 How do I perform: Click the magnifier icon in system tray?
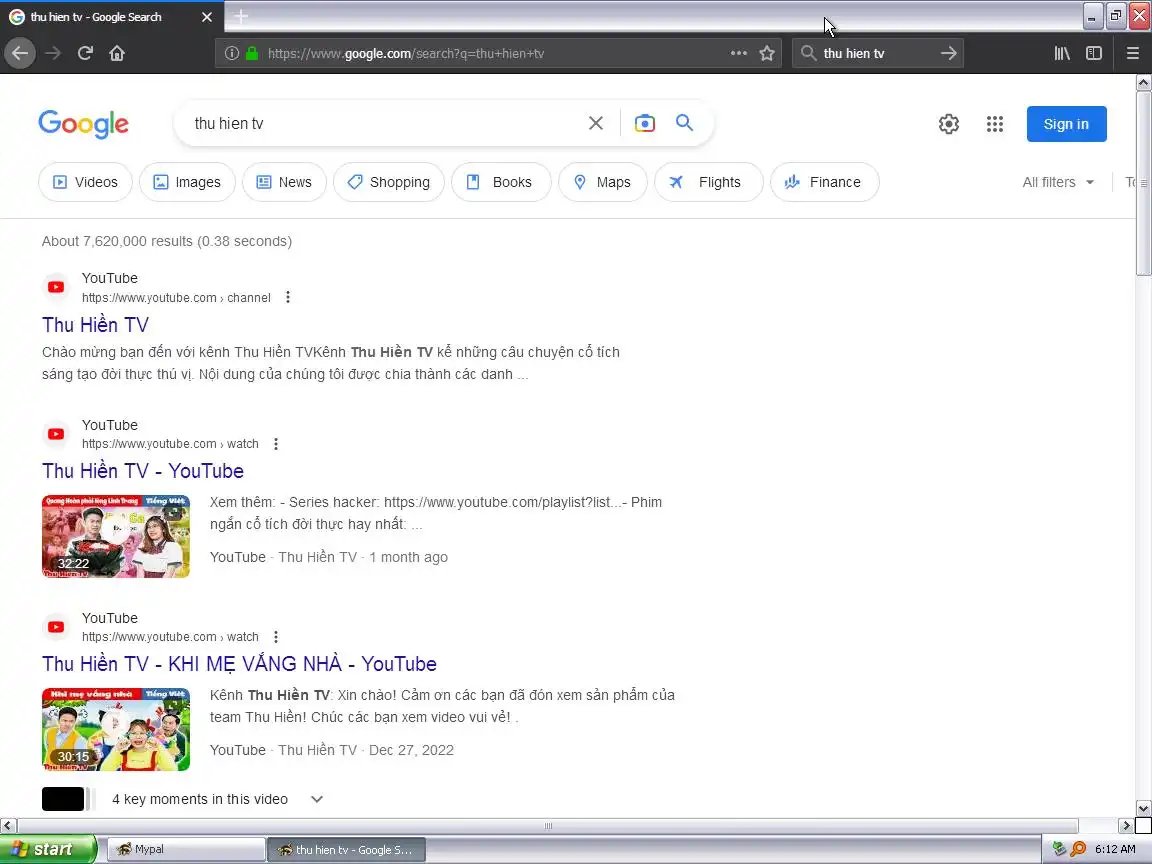click(1078, 849)
